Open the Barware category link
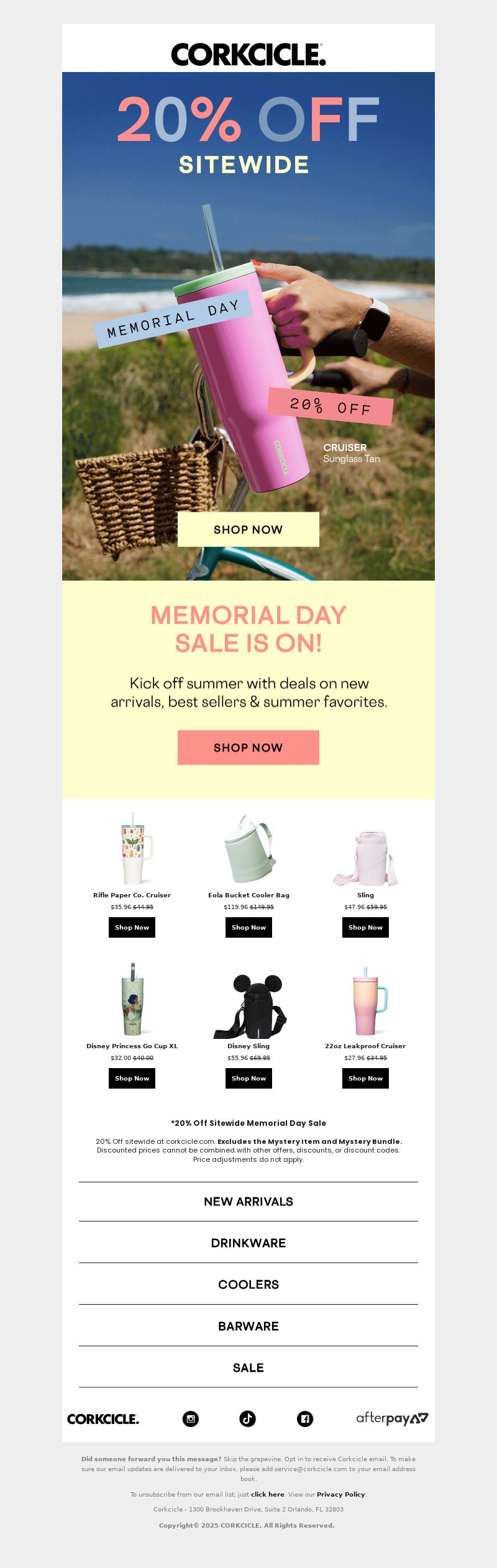The image size is (497, 1568). pos(248,1326)
